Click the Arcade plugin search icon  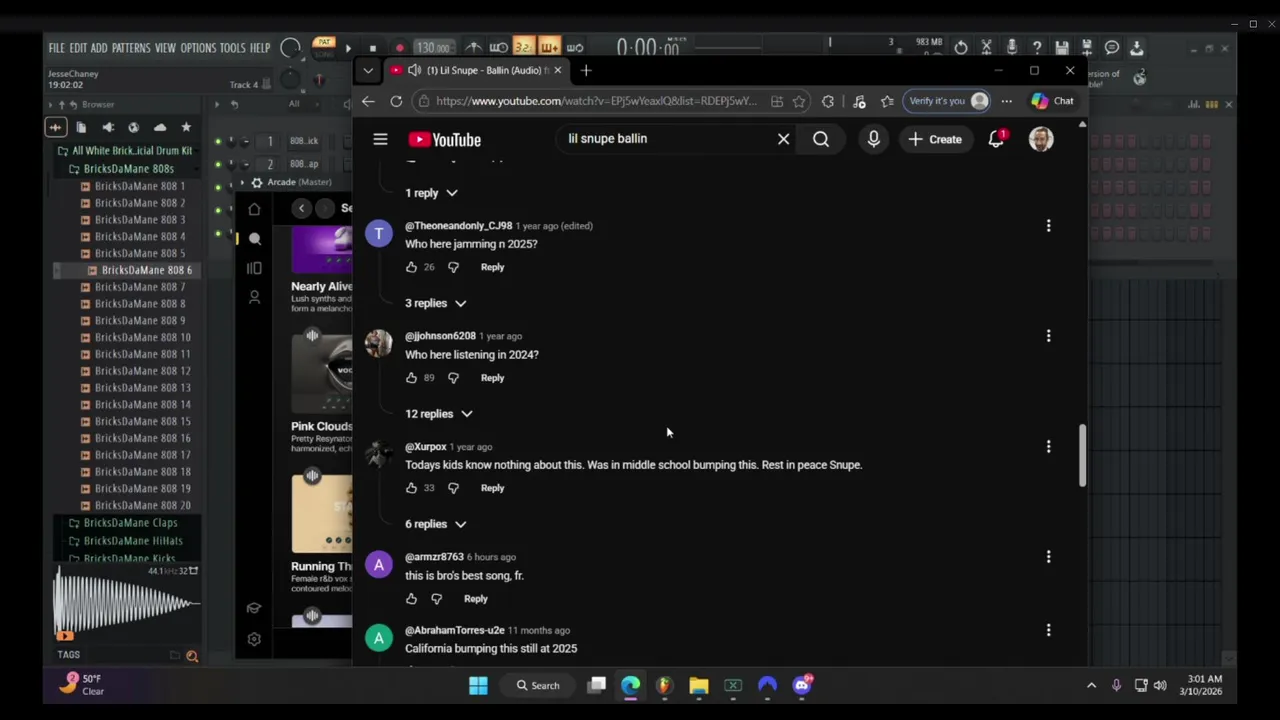[254, 239]
